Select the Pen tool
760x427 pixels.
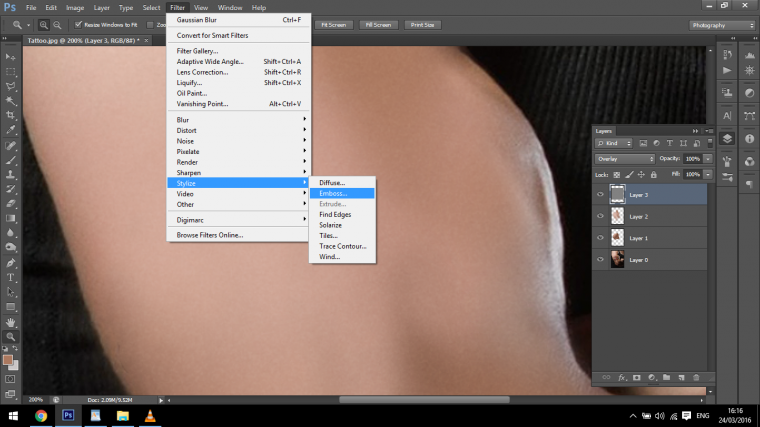(x=10, y=263)
